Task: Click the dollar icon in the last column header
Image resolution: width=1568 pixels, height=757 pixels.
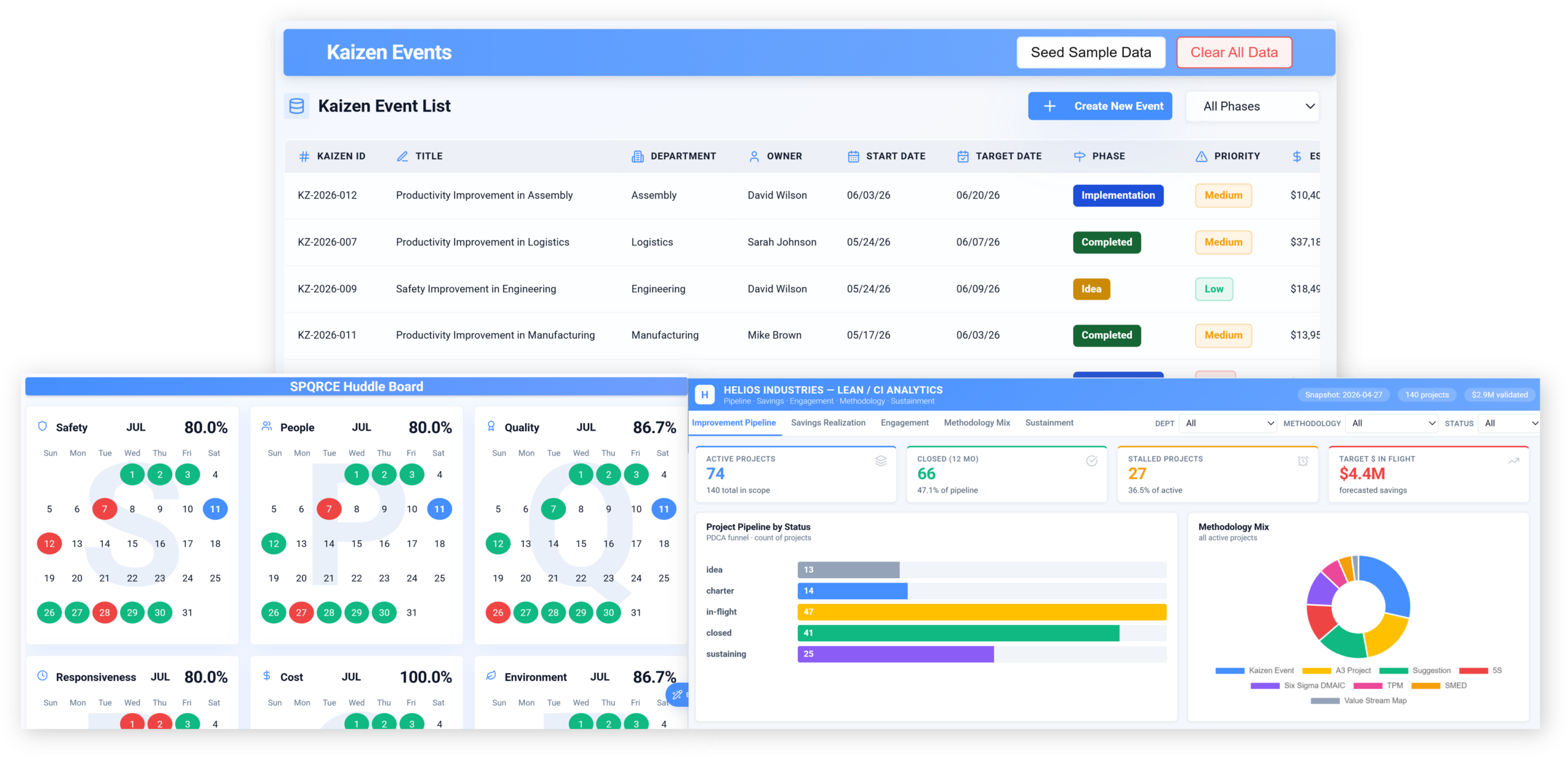Action: (1297, 156)
